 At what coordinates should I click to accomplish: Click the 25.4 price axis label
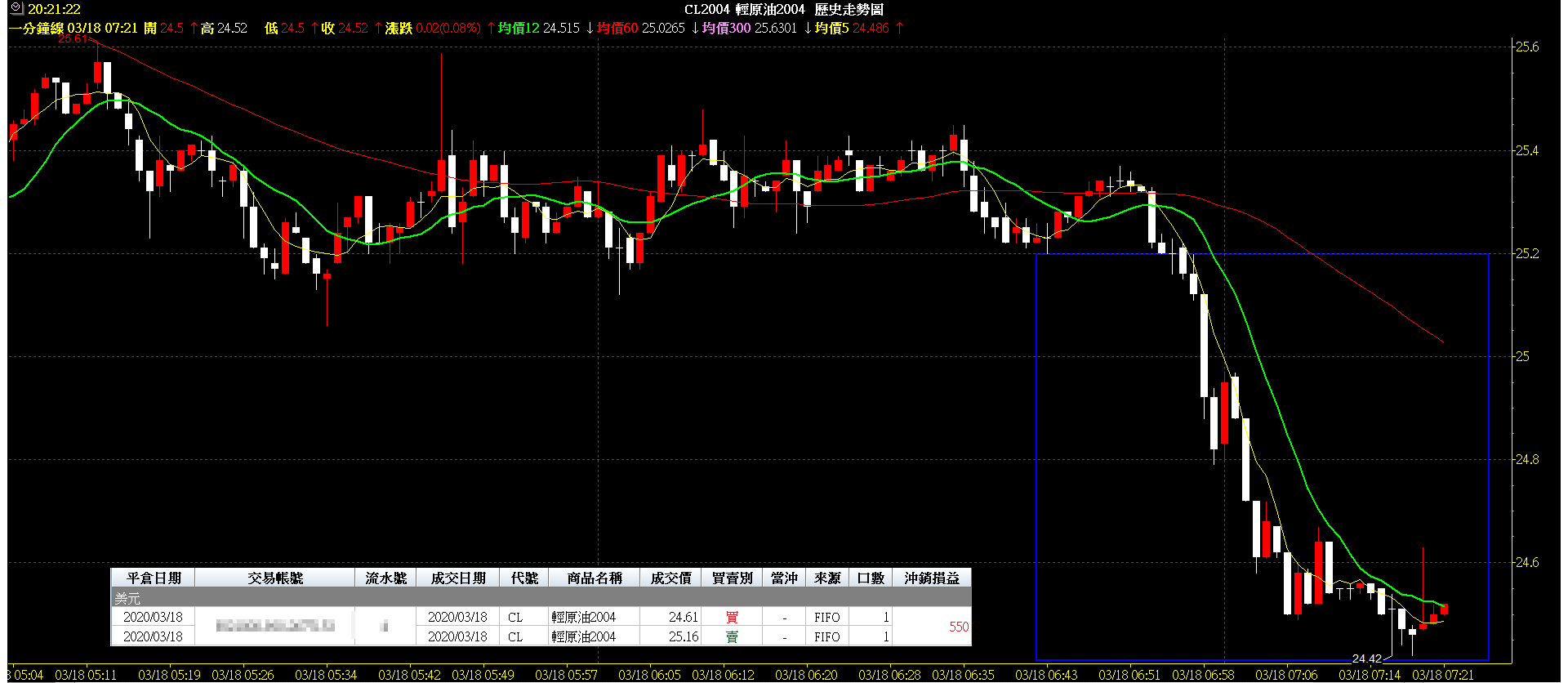pyautogui.click(x=1527, y=150)
